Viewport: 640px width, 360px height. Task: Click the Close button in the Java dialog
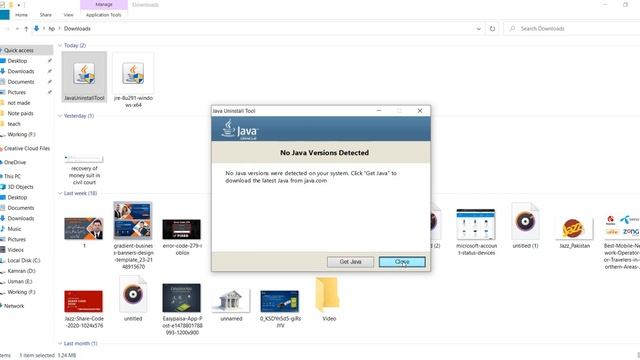[402, 262]
